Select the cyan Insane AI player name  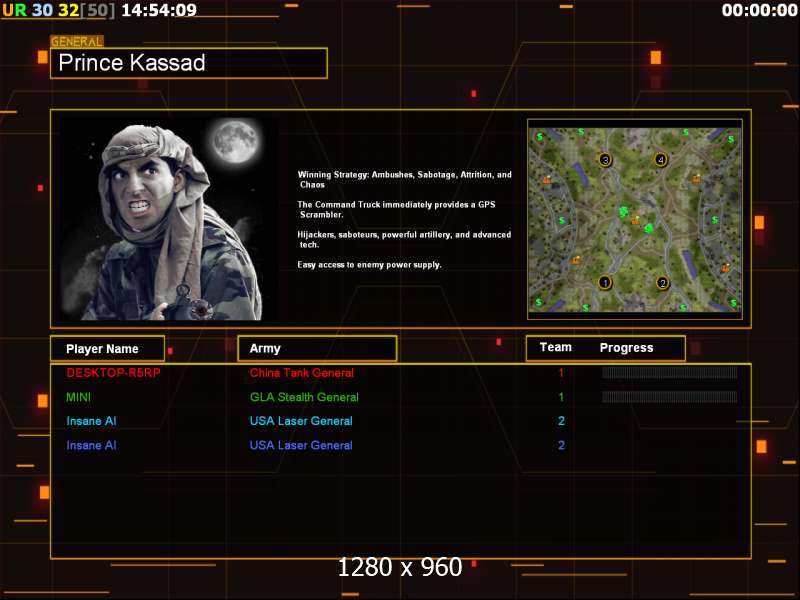[x=91, y=421]
